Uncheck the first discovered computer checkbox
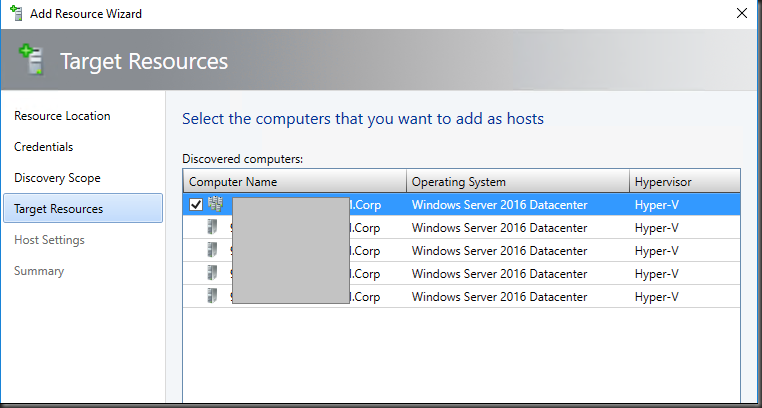This screenshot has width=762, height=408. pyautogui.click(x=196, y=205)
